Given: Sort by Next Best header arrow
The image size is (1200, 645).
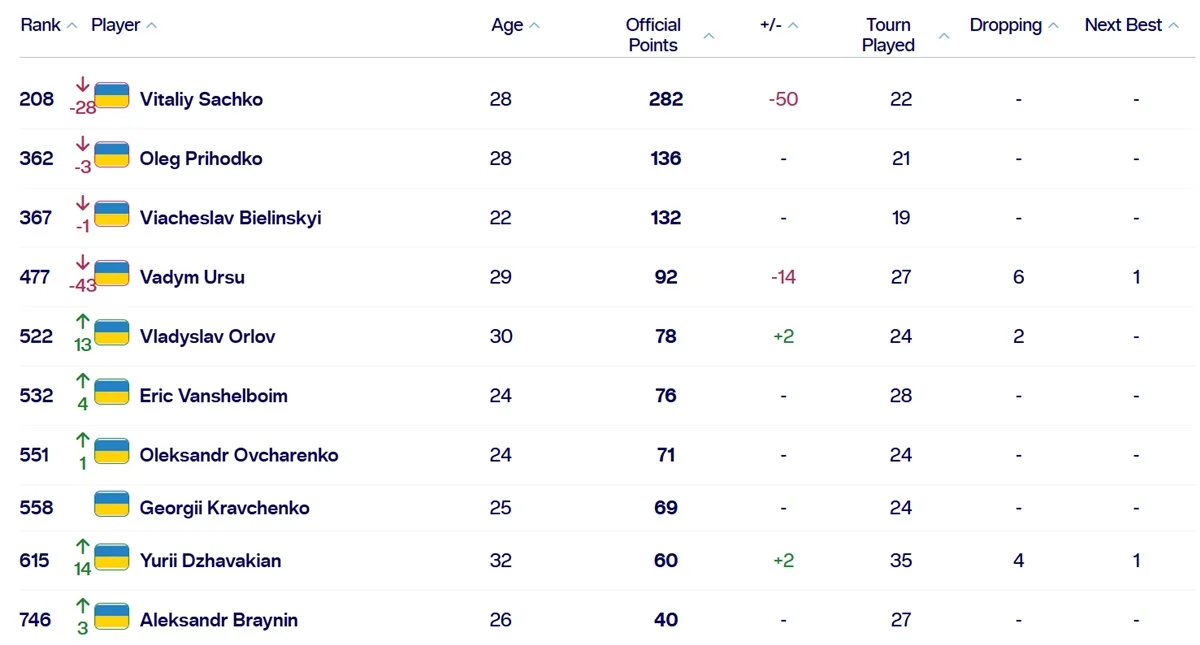Looking at the screenshot, I should coord(1173,26).
